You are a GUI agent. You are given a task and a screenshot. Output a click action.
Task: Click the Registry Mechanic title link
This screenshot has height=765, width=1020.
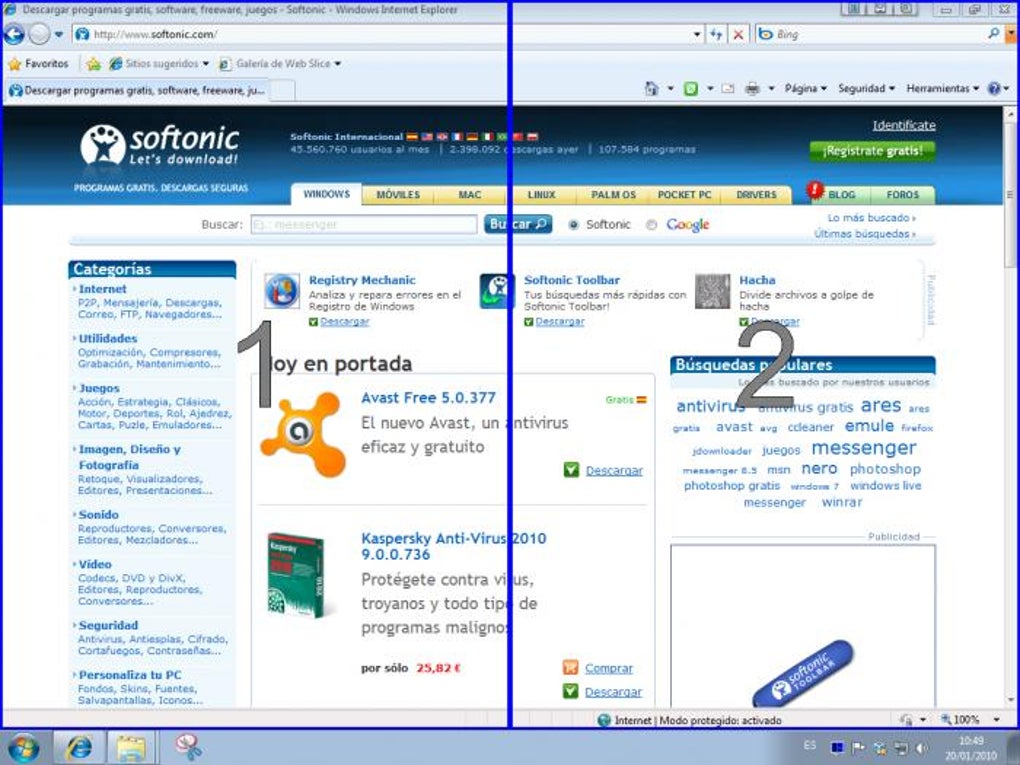pyautogui.click(x=362, y=280)
